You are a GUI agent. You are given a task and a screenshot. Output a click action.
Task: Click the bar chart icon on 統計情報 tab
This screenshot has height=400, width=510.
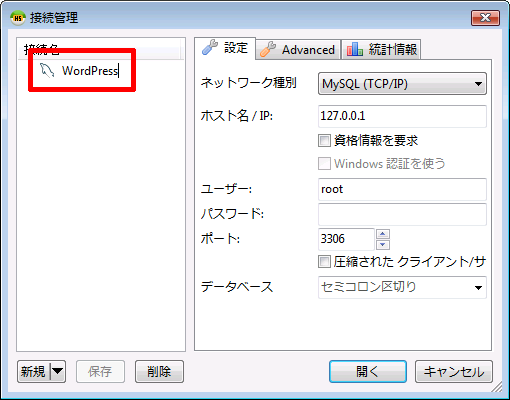(355, 49)
